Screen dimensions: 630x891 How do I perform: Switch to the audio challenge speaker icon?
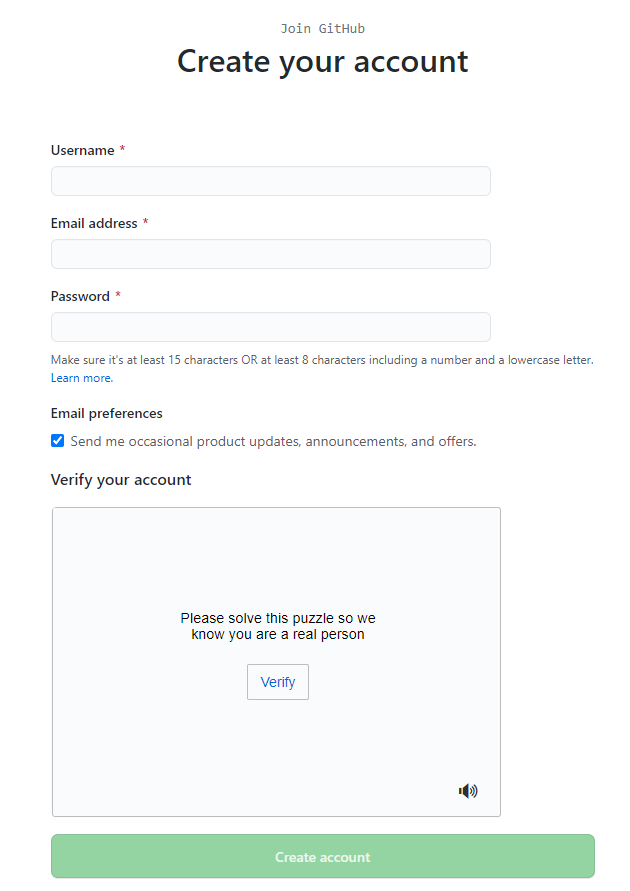coord(468,791)
